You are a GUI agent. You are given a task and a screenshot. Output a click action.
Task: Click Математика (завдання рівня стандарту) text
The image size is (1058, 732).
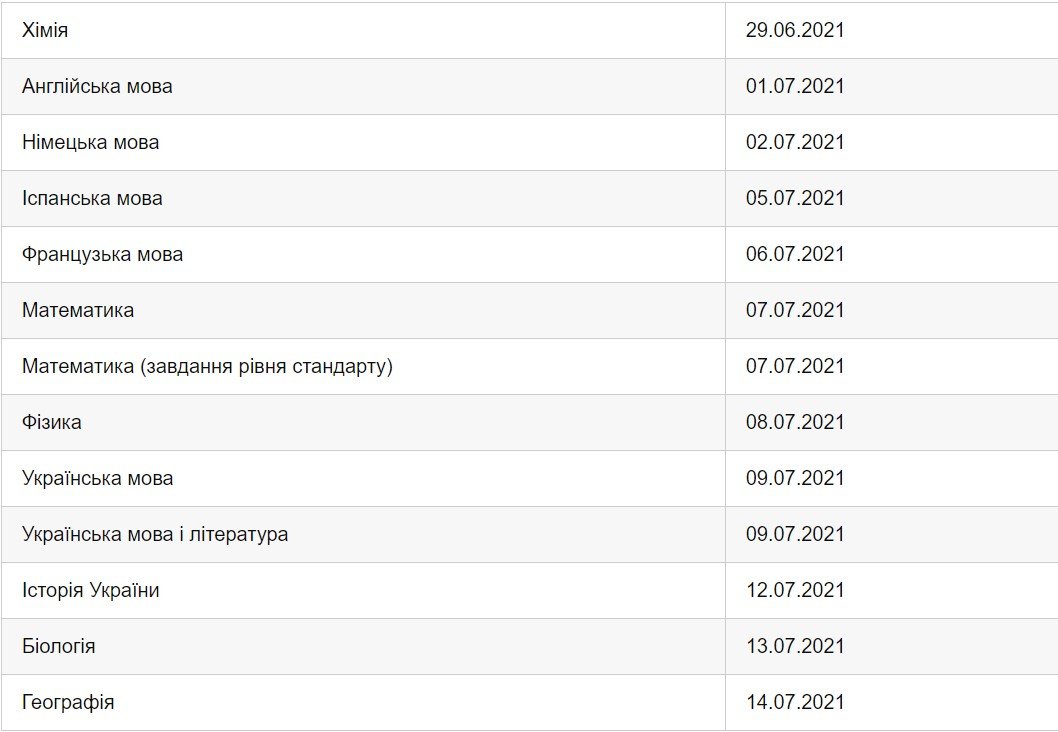click(x=207, y=366)
